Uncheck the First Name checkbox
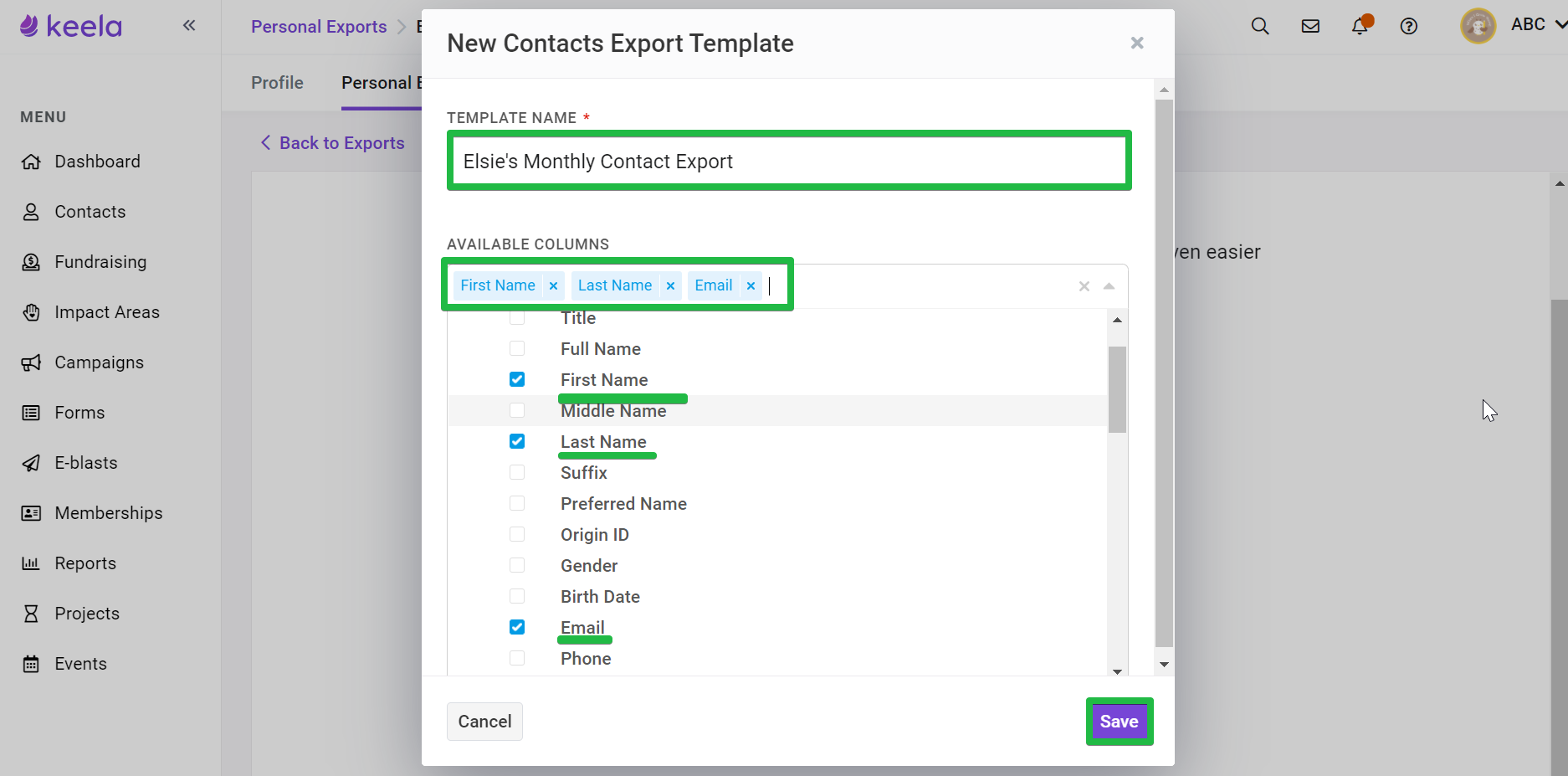The image size is (1568, 776). pyautogui.click(x=517, y=379)
